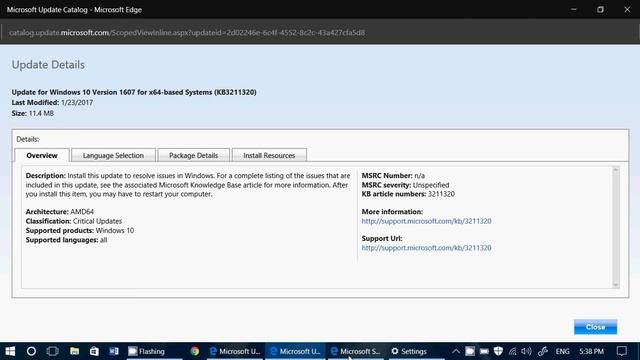Check the battery status tray icon
Screen dimensions: 640x360
pyautogui.click(x=484, y=351)
